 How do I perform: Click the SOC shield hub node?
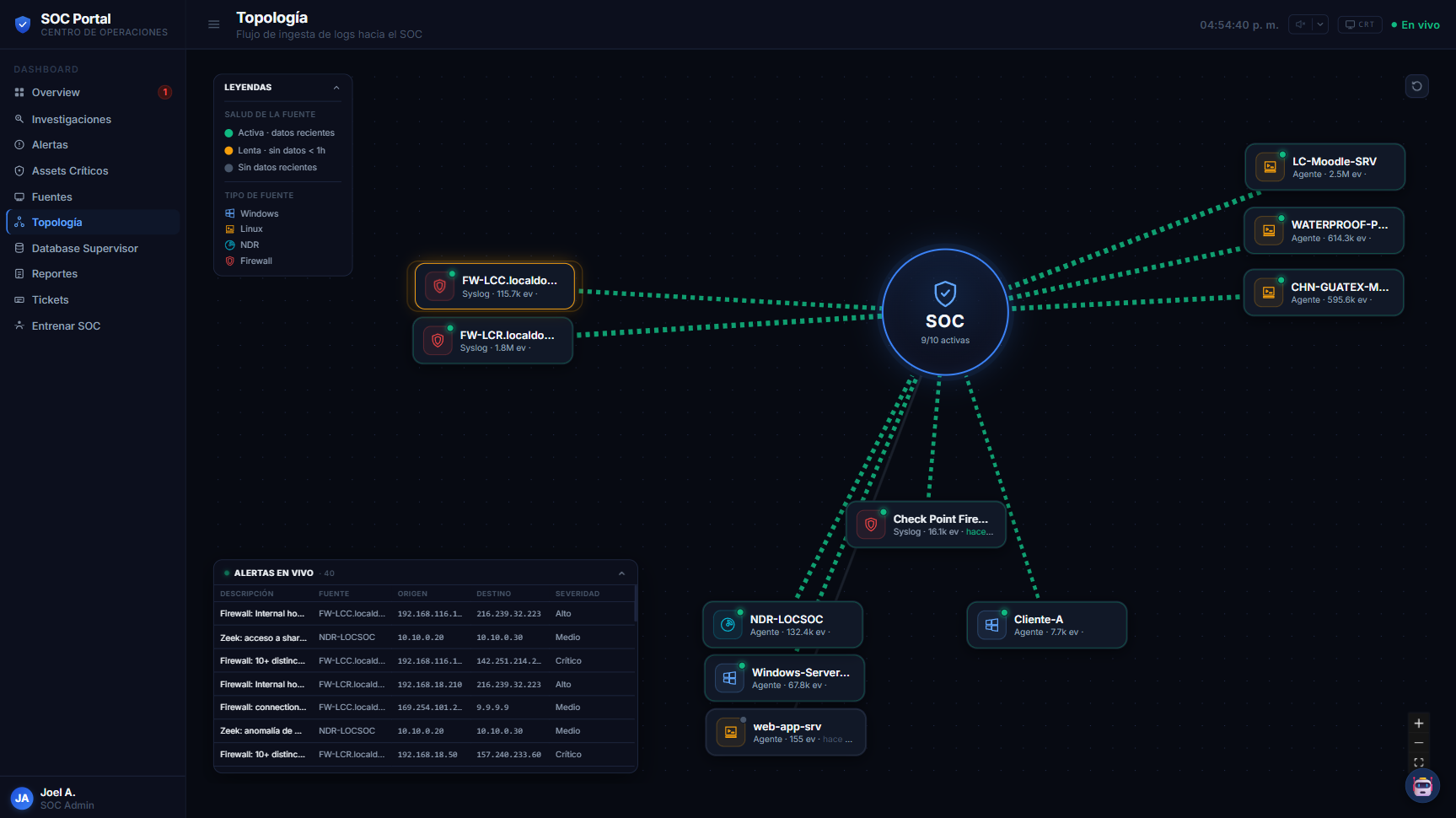tap(945, 312)
